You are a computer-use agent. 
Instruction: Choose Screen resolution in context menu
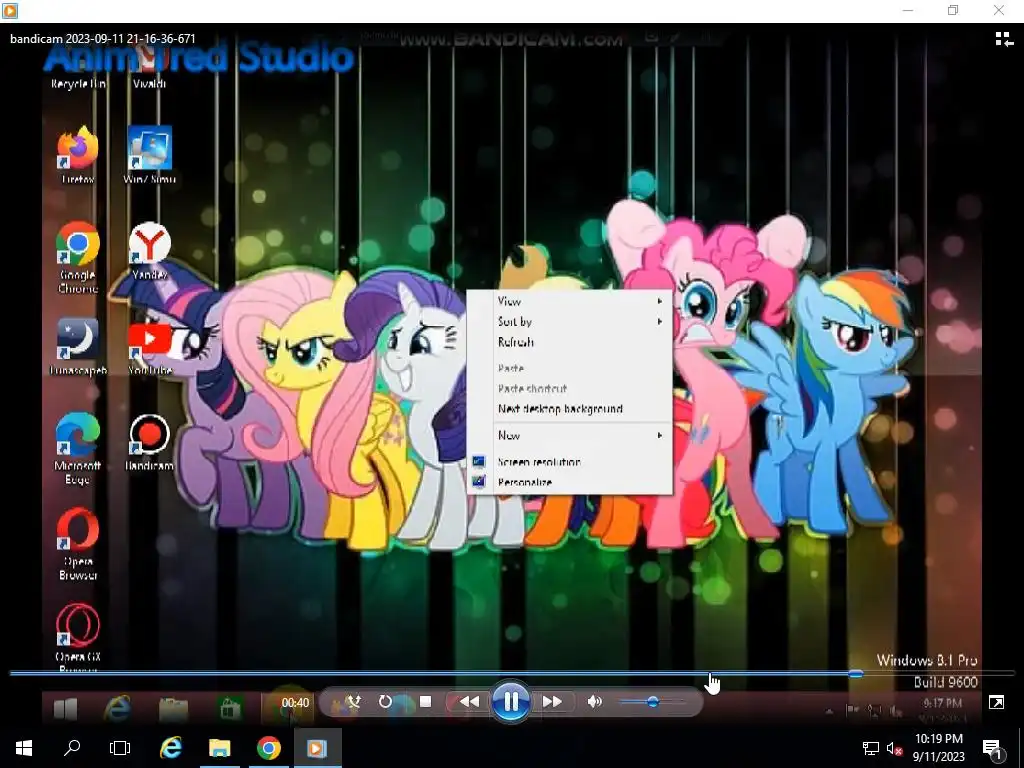pyautogui.click(x=569, y=462)
